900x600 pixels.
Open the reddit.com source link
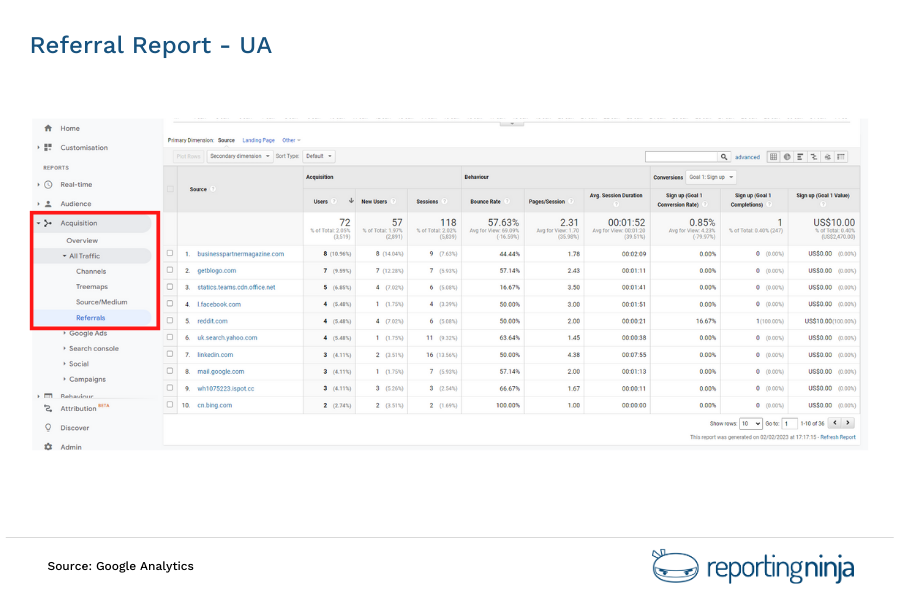212,321
